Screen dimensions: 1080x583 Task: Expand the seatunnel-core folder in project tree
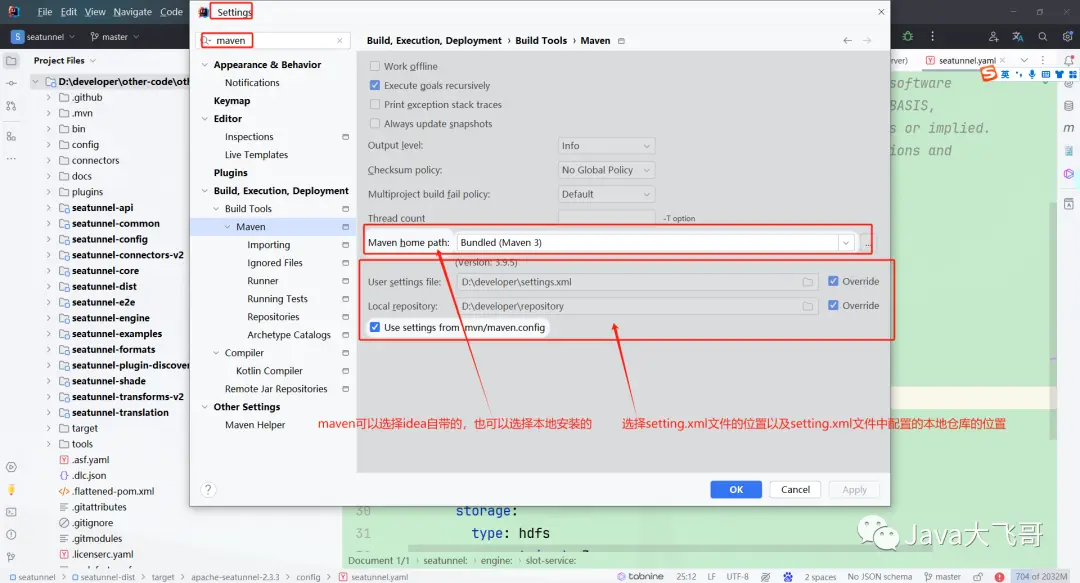click(48, 271)
